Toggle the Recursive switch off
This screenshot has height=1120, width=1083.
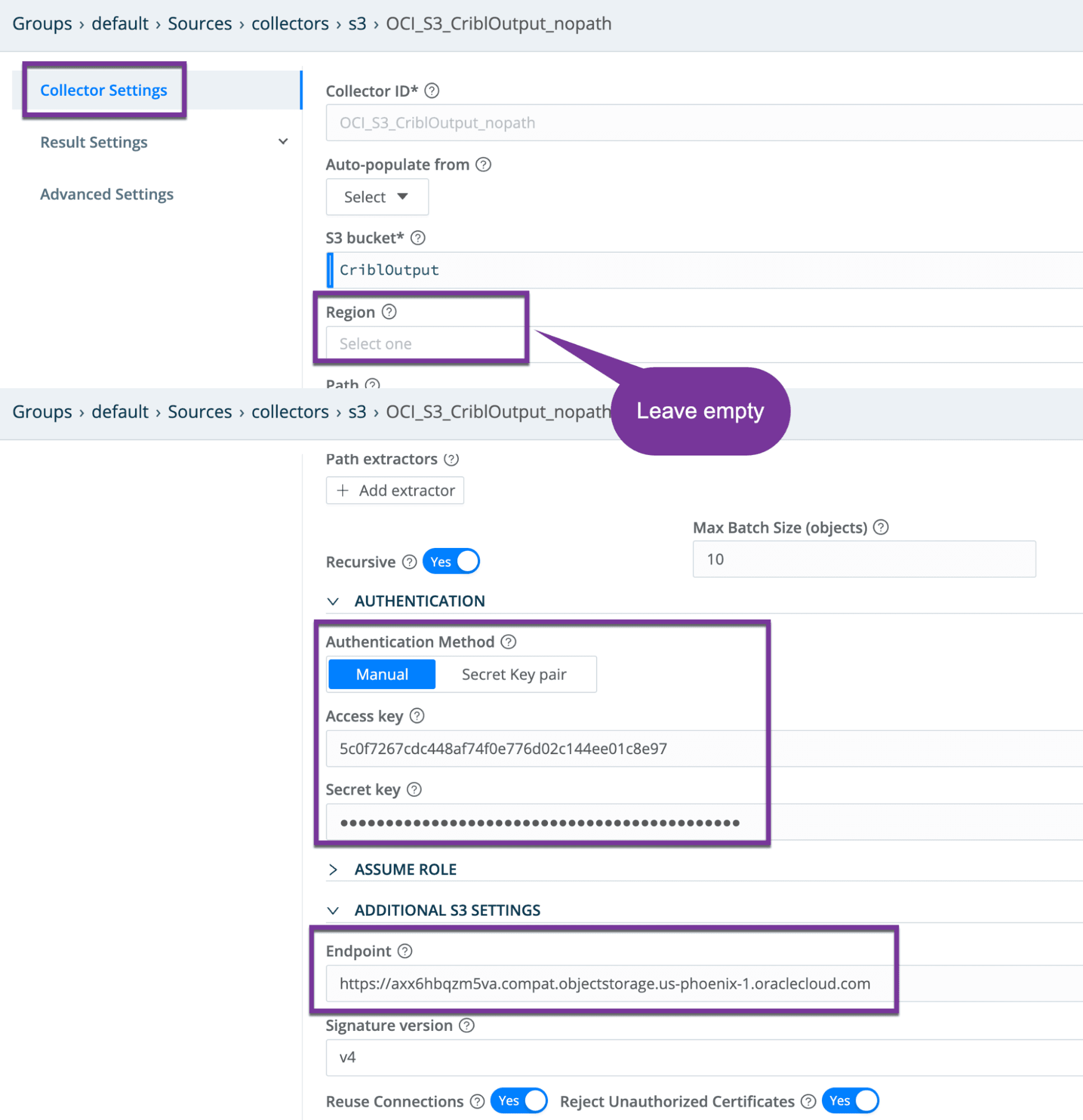tap(452, 562)
